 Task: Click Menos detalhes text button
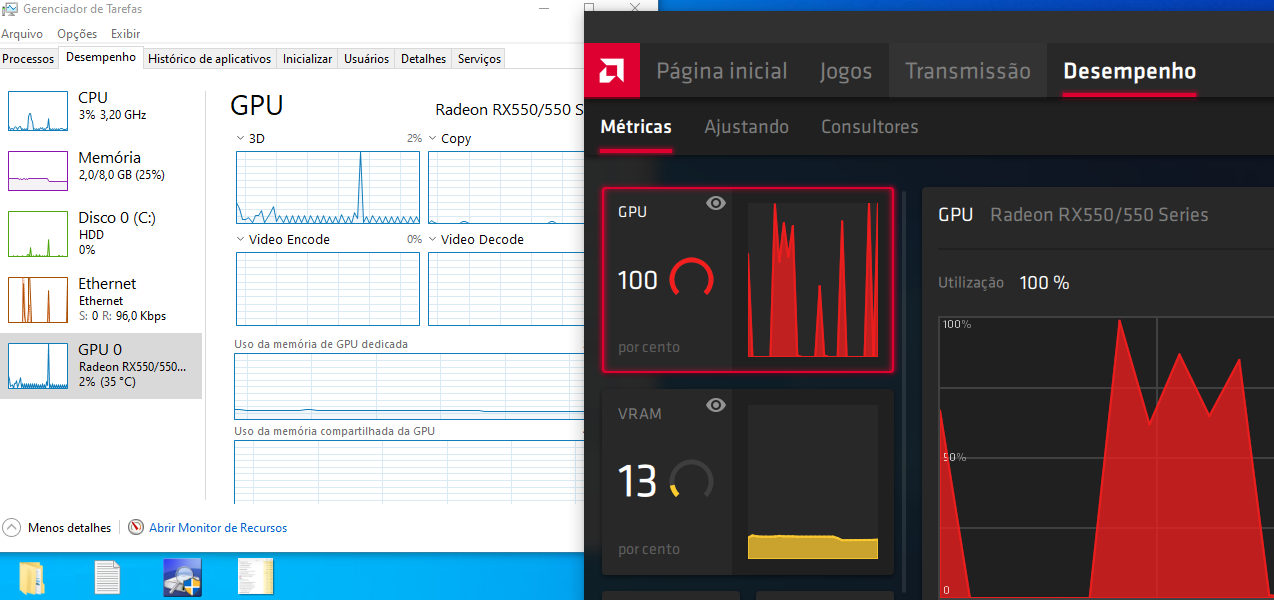pos(69,527)
